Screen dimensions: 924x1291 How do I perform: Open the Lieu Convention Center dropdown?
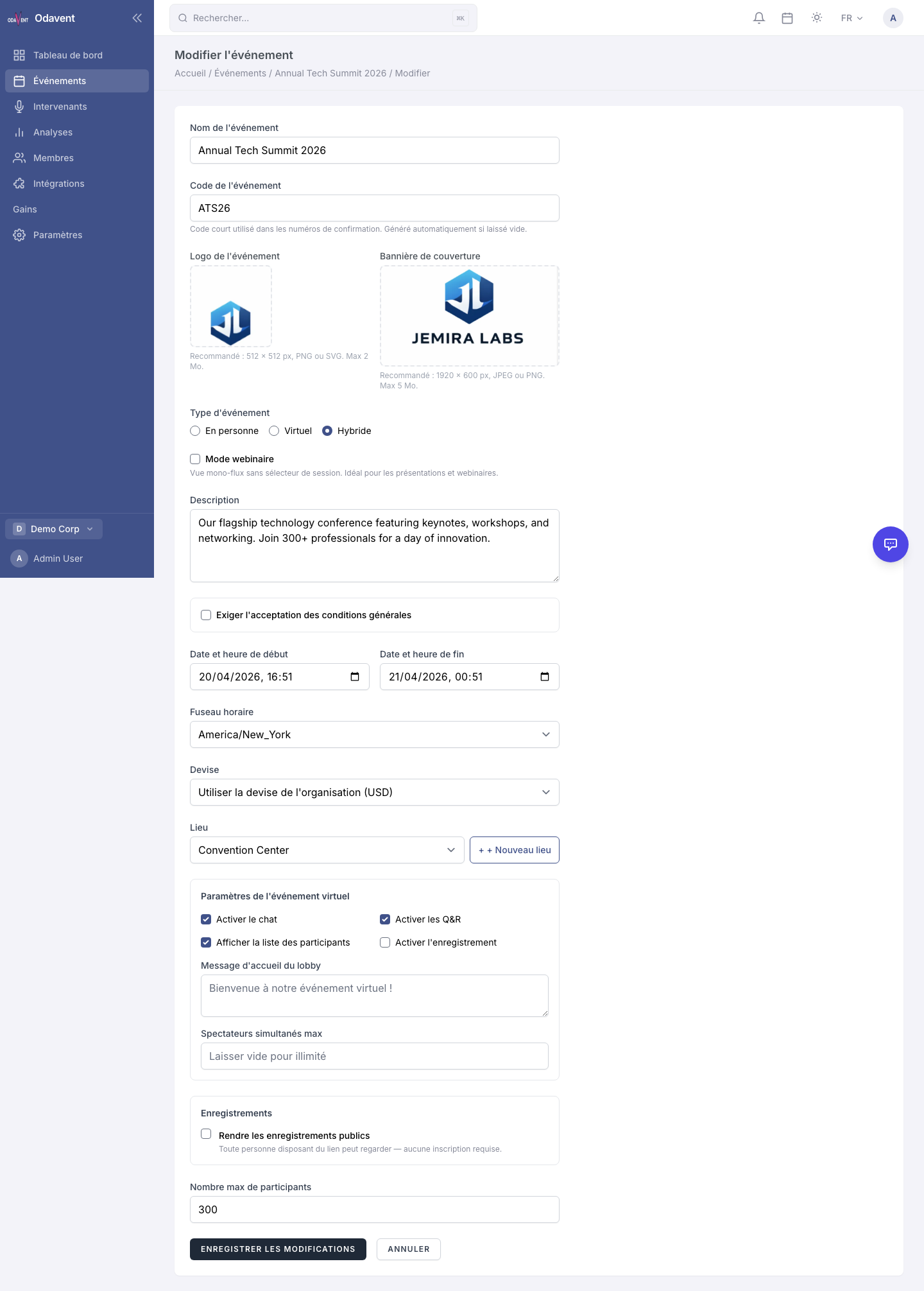pyautogui.click(x=327, y=850)
